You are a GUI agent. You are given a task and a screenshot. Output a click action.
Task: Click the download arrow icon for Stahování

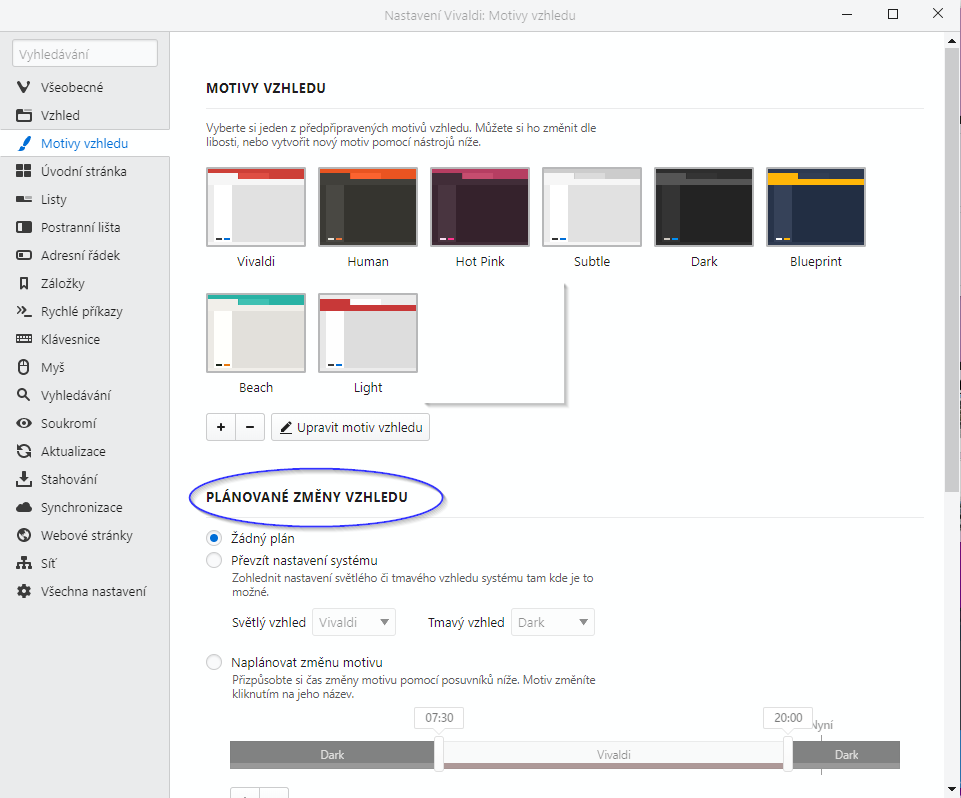[23, 479]
